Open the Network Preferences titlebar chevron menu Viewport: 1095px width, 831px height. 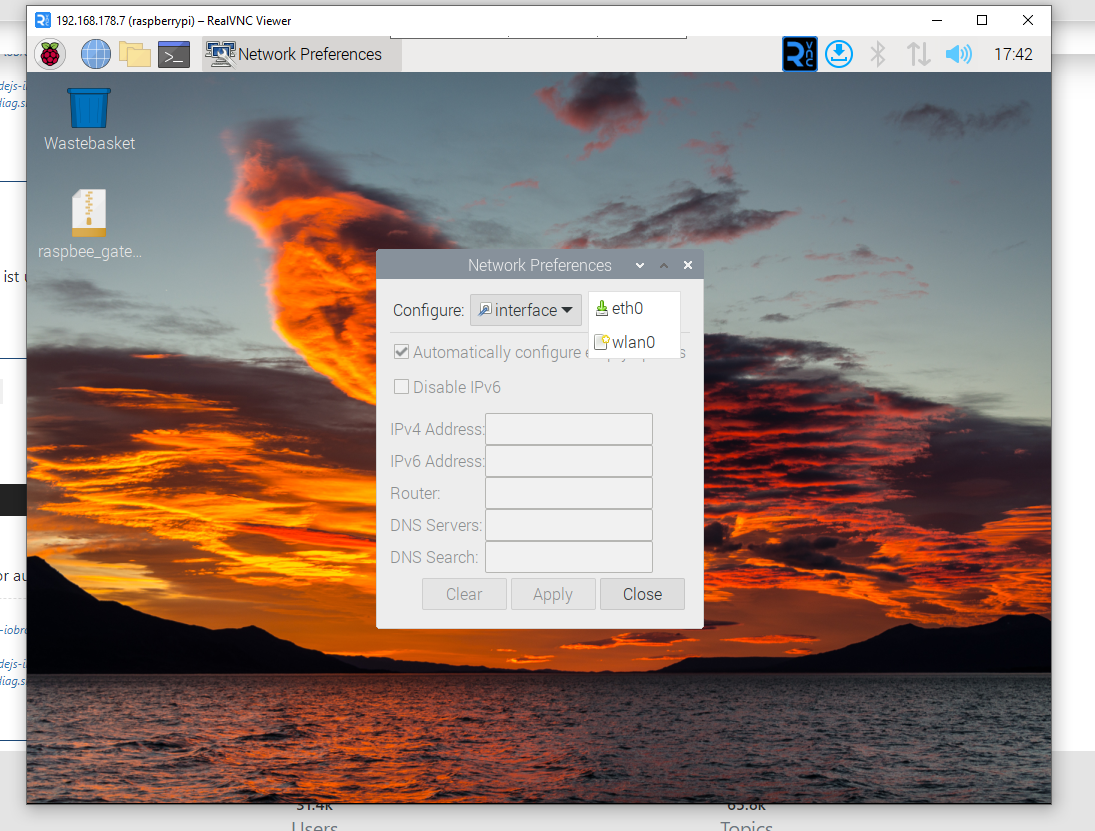640,265
